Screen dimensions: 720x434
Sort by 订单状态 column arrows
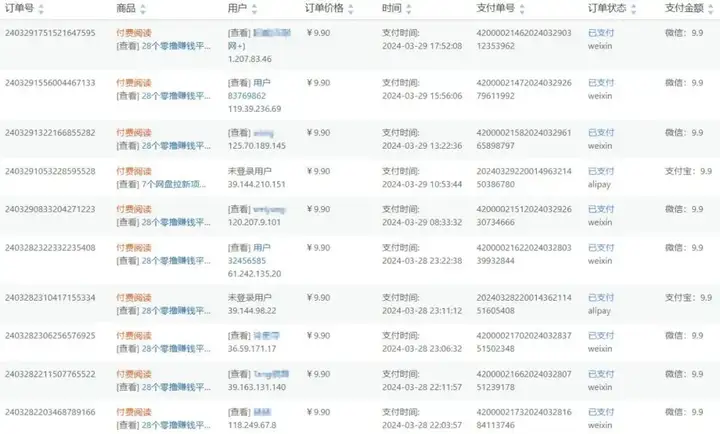click(634, 9)
